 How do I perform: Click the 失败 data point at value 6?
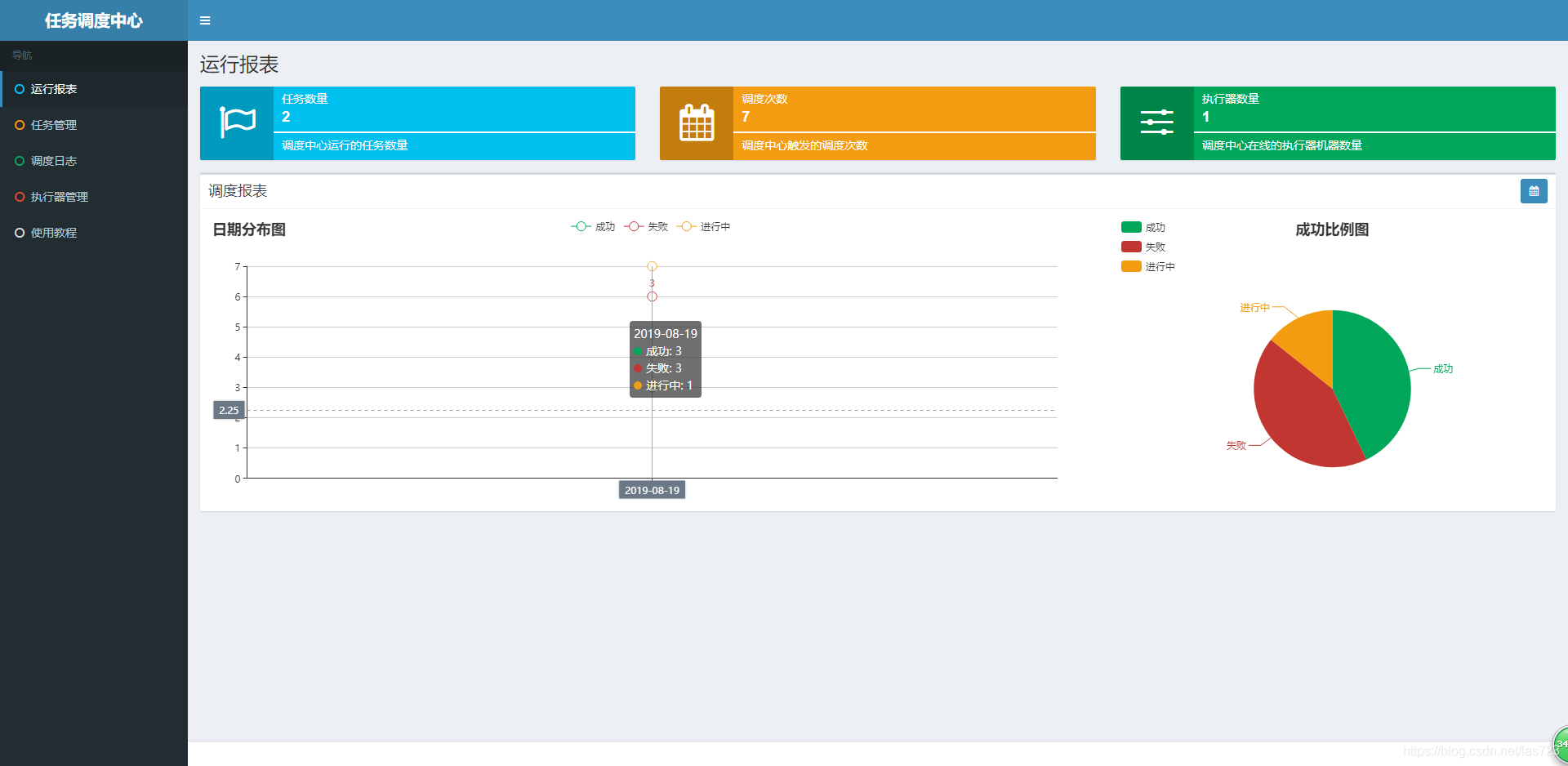(652, 296)
